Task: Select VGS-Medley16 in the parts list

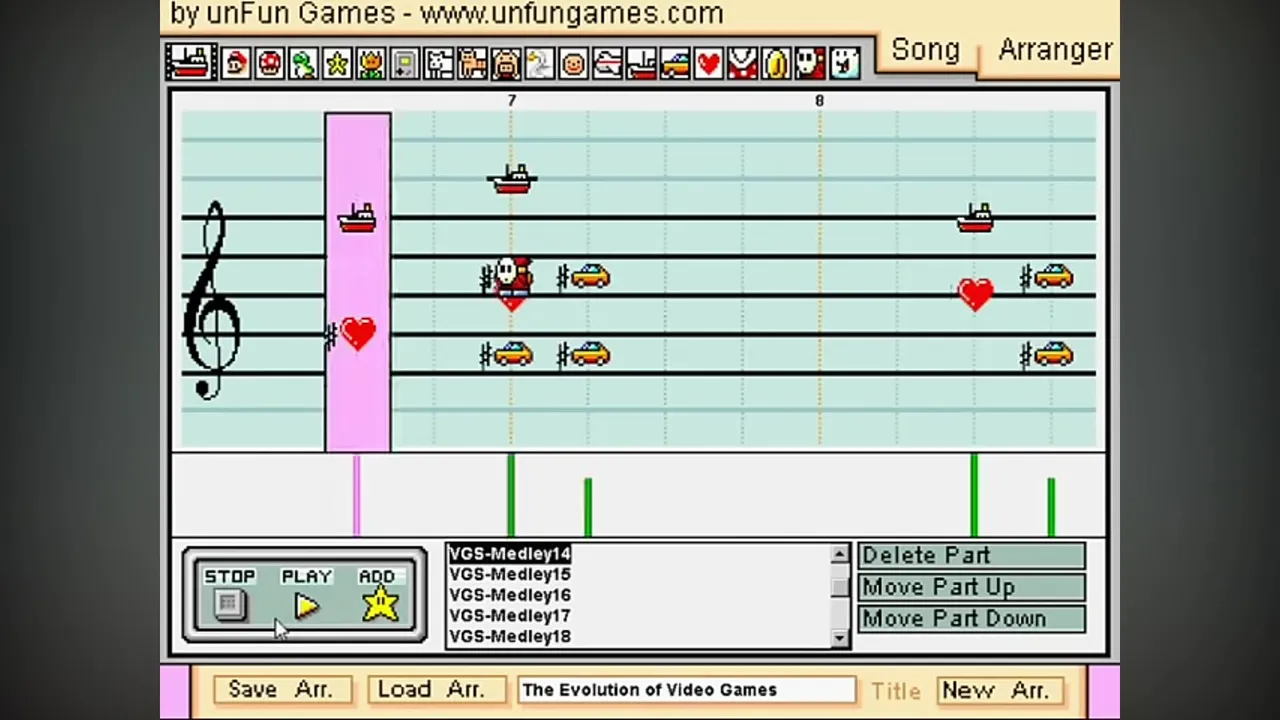Action: coord(509,595)
